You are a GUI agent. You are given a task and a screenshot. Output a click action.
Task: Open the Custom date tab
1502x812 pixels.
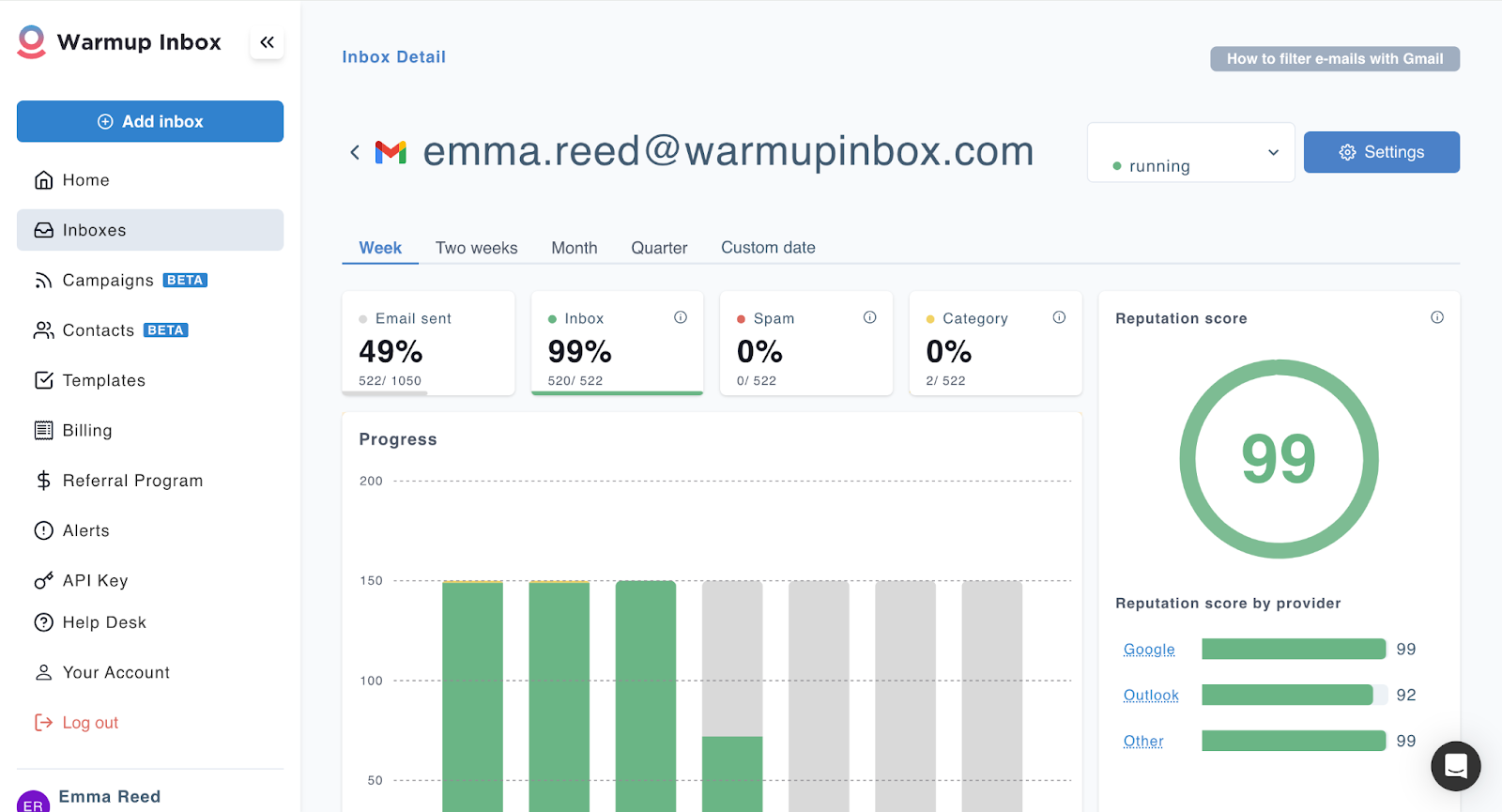coord(768,248)
